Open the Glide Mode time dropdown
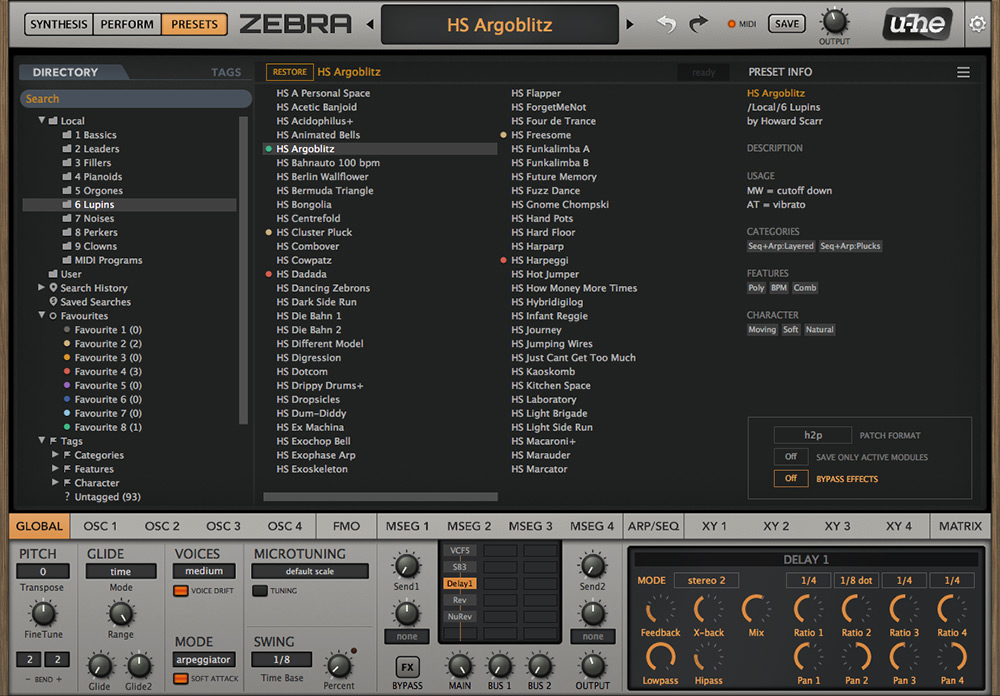Screen dimensions: 1000x696 121,572
